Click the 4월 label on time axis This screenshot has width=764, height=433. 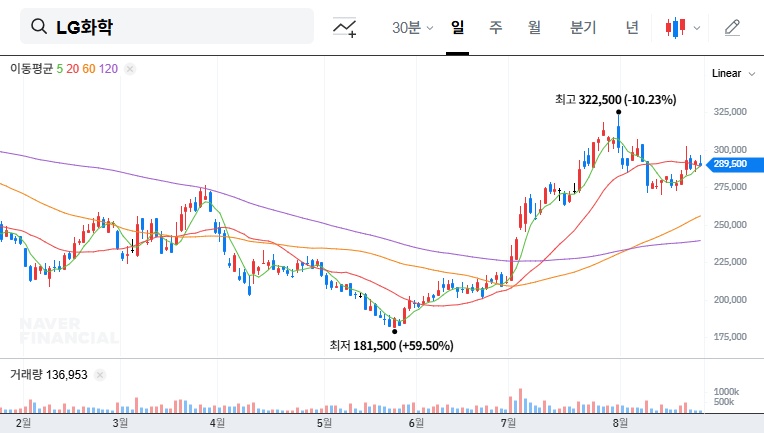pos(217,423)
